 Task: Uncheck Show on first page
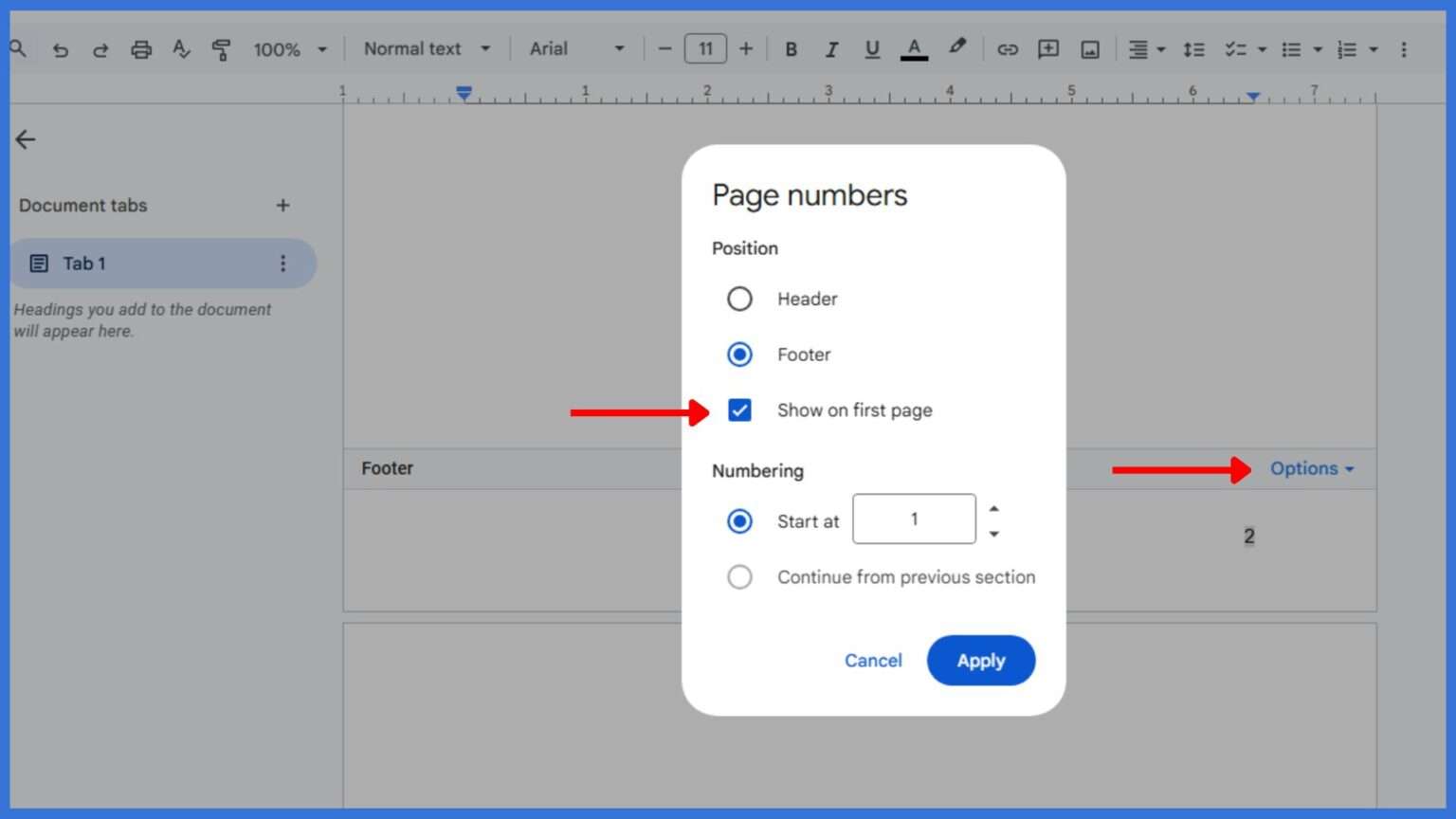[x=739, y=409]
